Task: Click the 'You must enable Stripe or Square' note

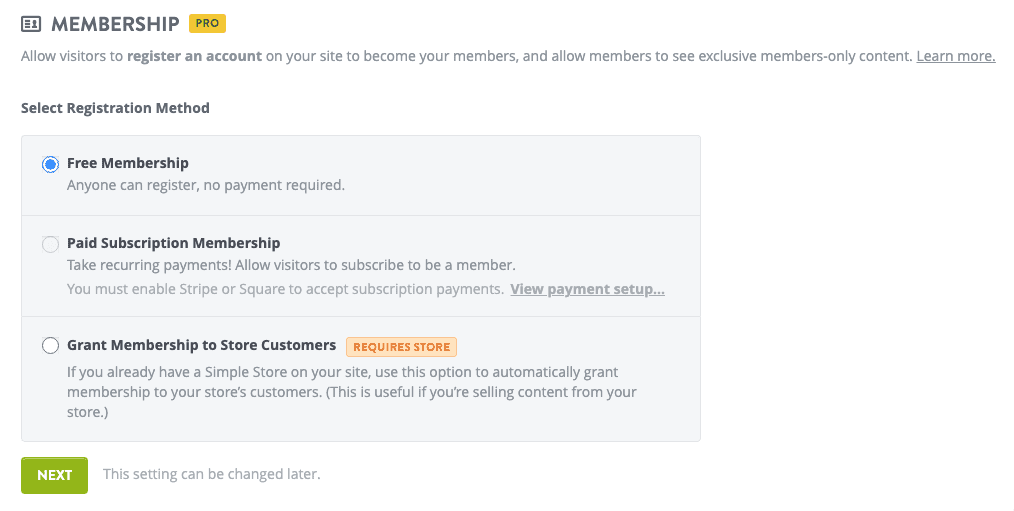Action: (285, 289)
